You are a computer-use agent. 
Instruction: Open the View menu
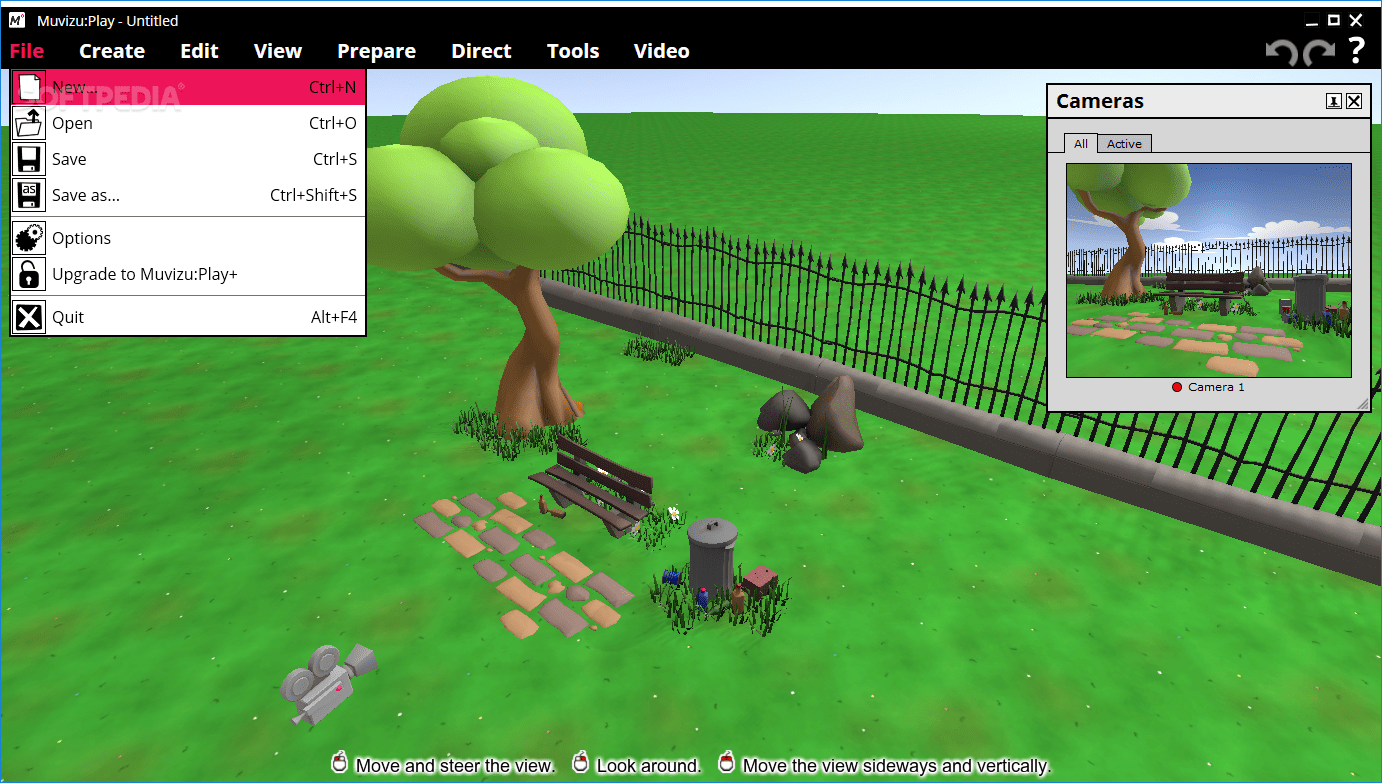(x=278, y=51)
